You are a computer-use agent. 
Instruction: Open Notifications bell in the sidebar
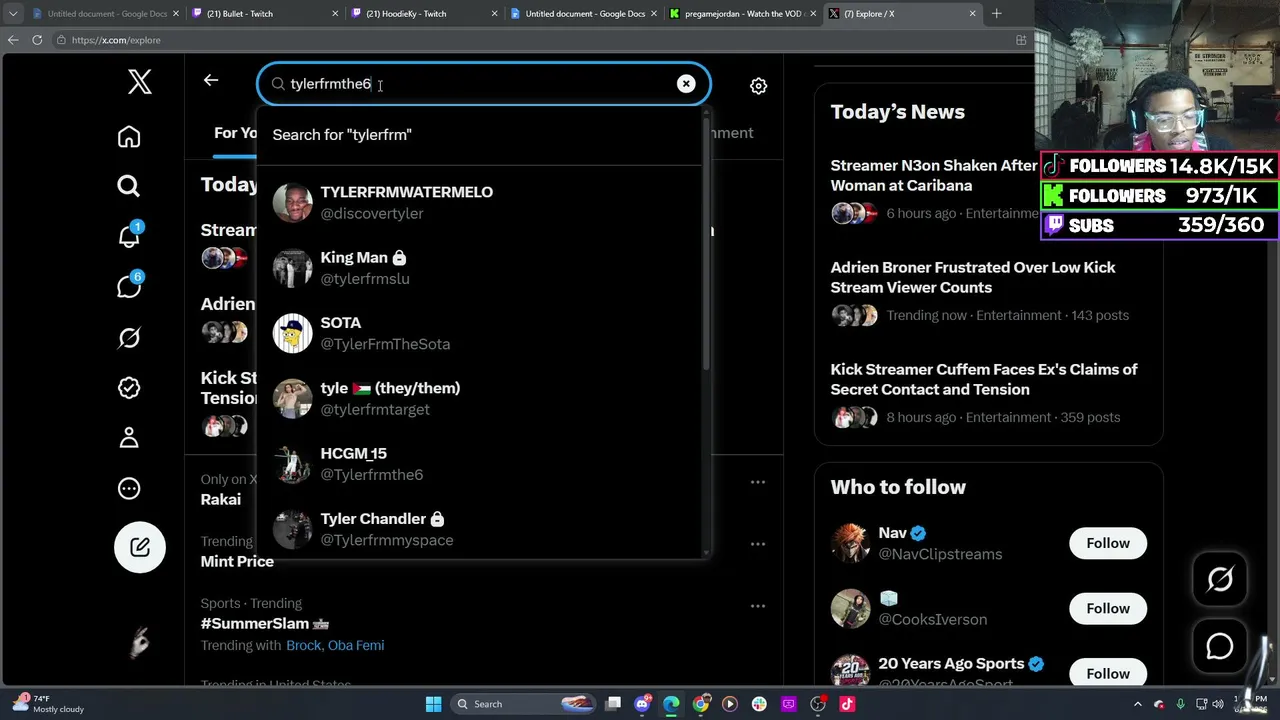point(129,236)
